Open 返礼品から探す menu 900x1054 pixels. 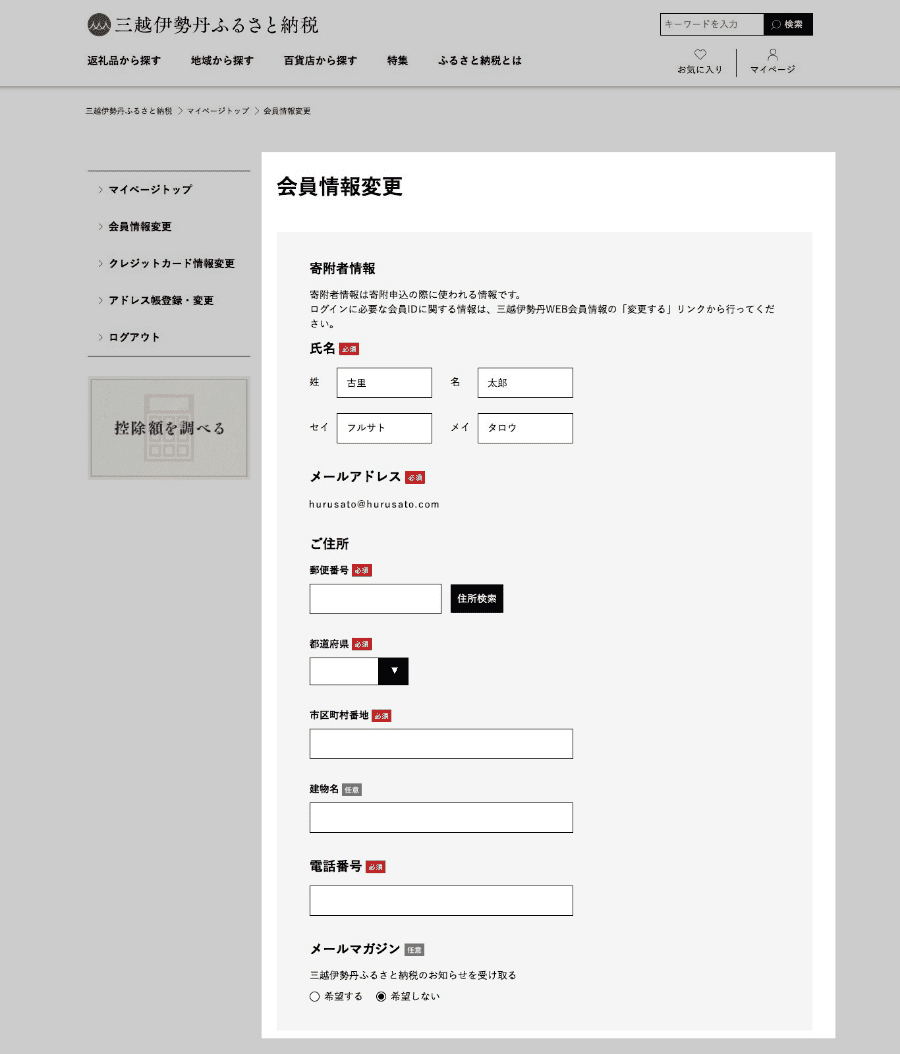(x=124, y=60)
